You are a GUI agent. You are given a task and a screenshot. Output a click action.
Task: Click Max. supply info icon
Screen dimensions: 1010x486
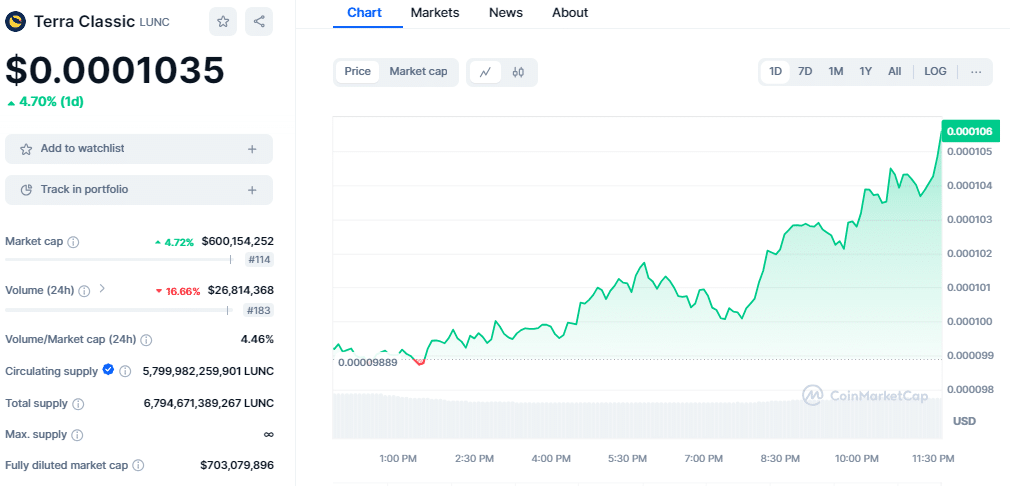[77, 435]
